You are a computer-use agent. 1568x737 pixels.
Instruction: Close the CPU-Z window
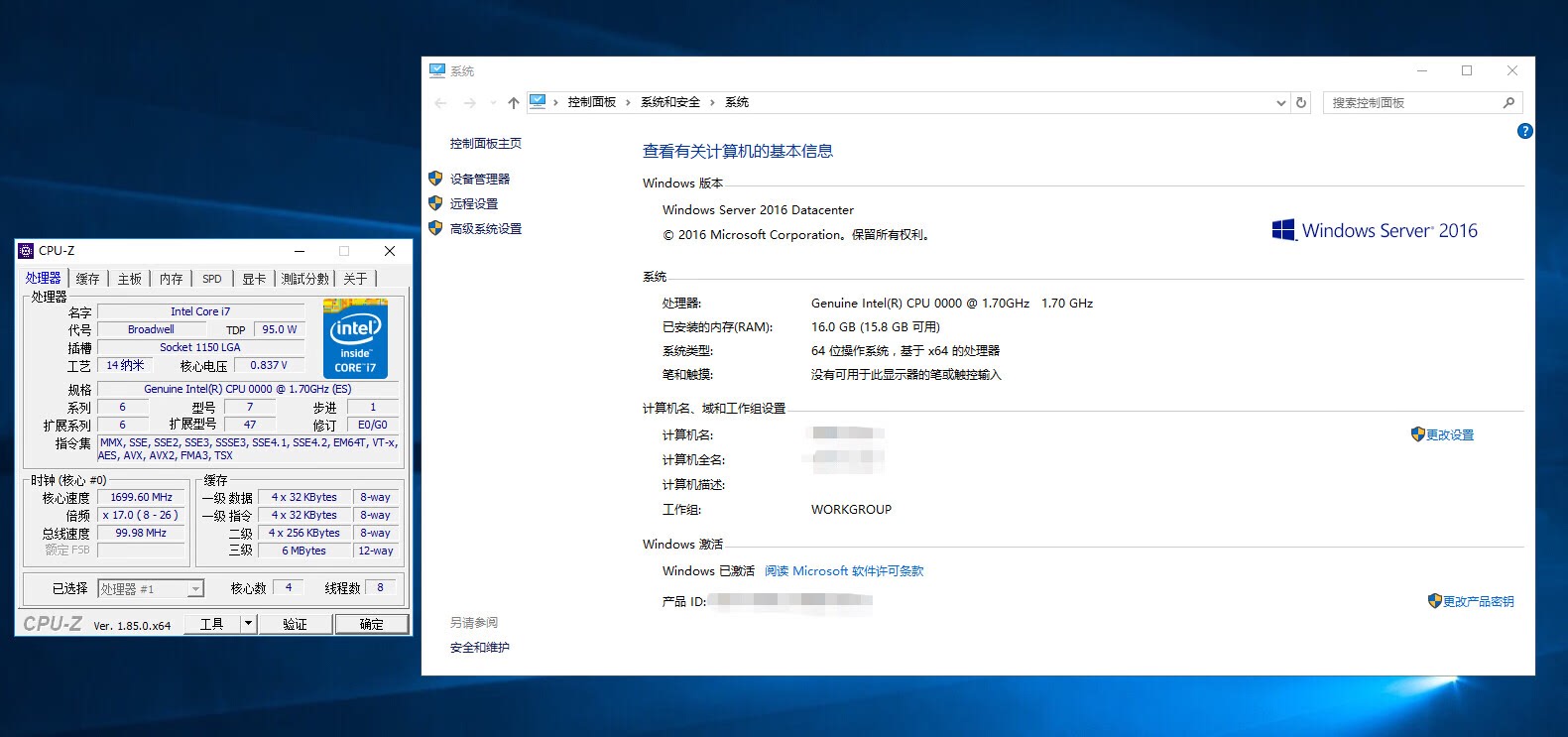click(x=390, y=251)
